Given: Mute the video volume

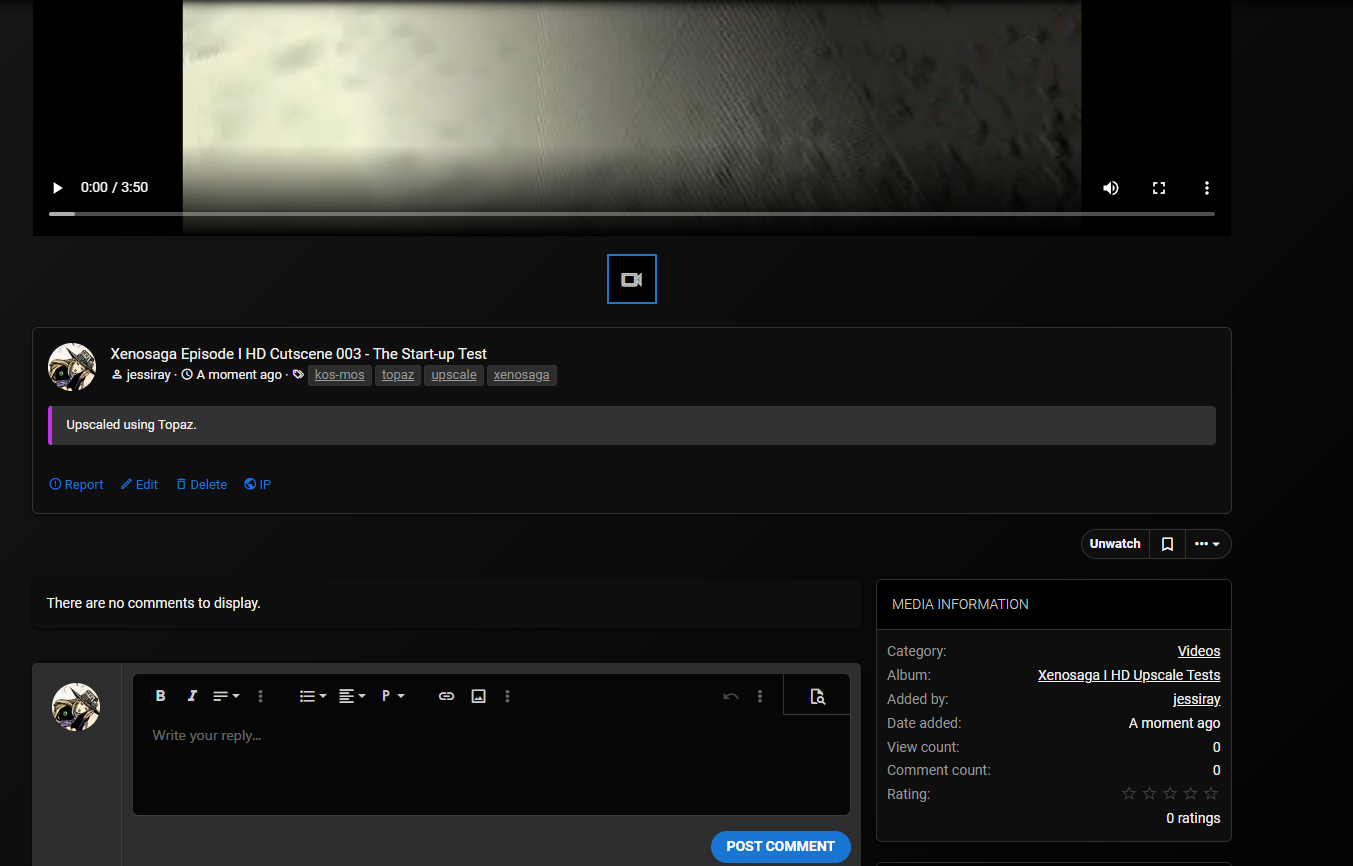Looking at the screenshot, I should click(1111, 188).
